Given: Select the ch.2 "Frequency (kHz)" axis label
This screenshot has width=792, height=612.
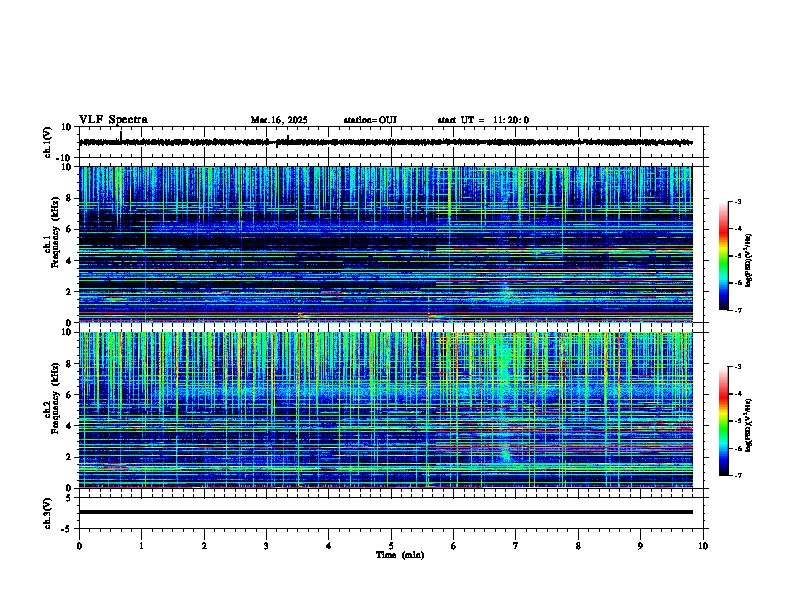Looking at the screenshot, I should coord(56,399).
